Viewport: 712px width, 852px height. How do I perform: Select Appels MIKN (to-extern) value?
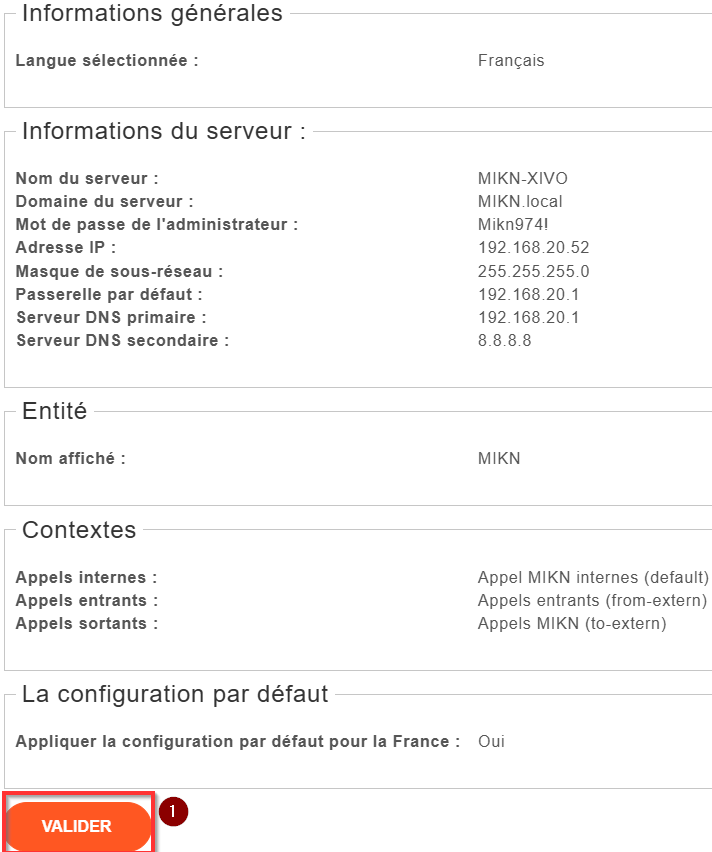pyautogui.click(x=572, y=623)
